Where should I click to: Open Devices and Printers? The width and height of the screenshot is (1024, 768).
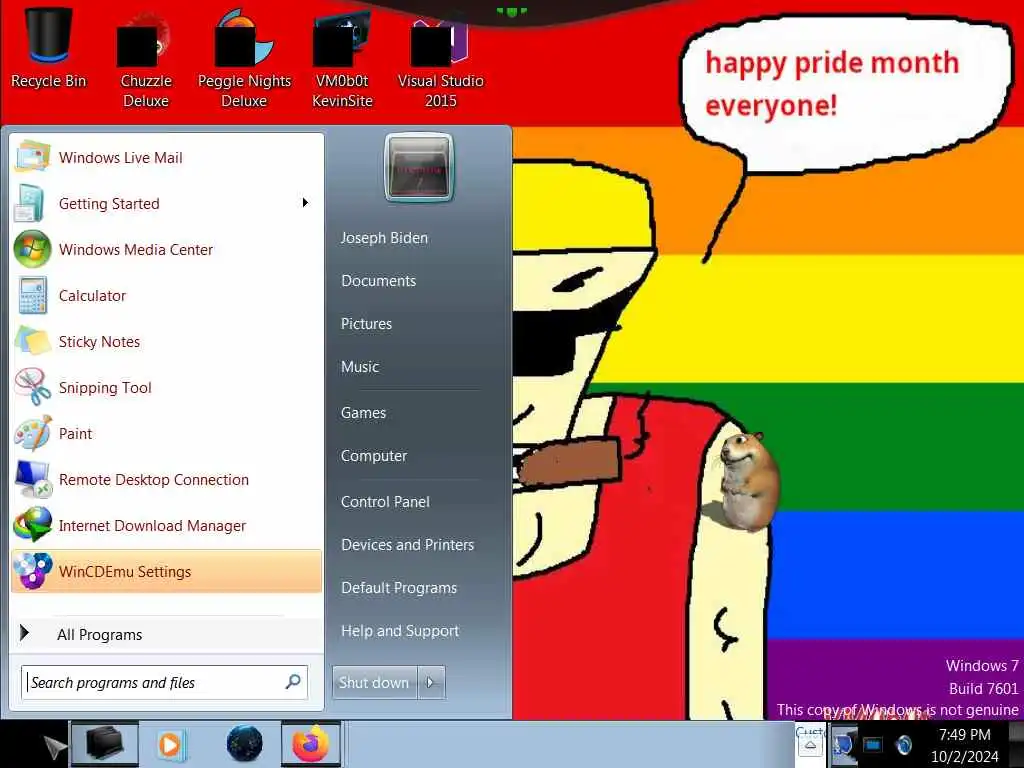[408, 545]
